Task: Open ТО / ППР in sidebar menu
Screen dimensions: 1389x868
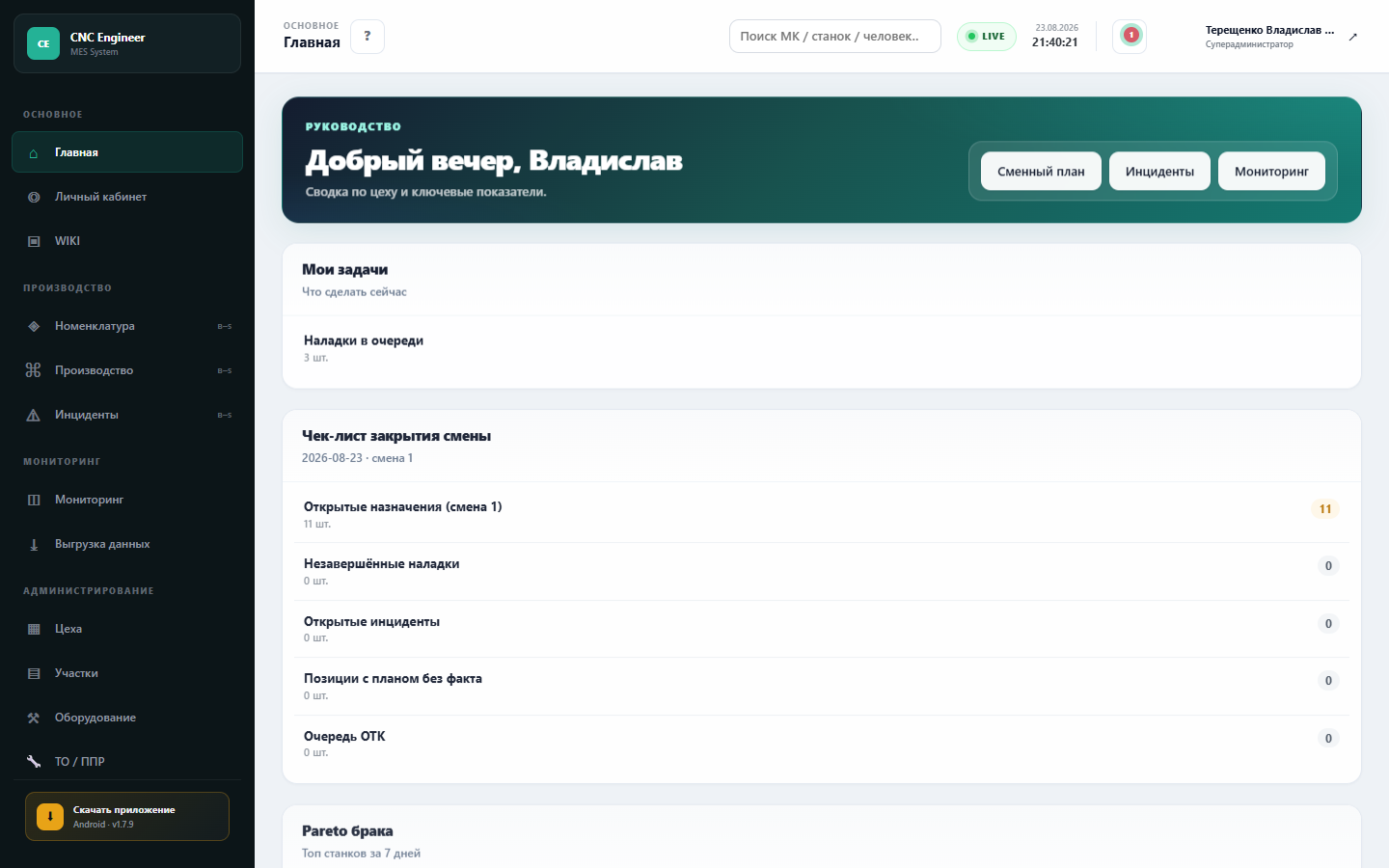Action: click(127, 762)
